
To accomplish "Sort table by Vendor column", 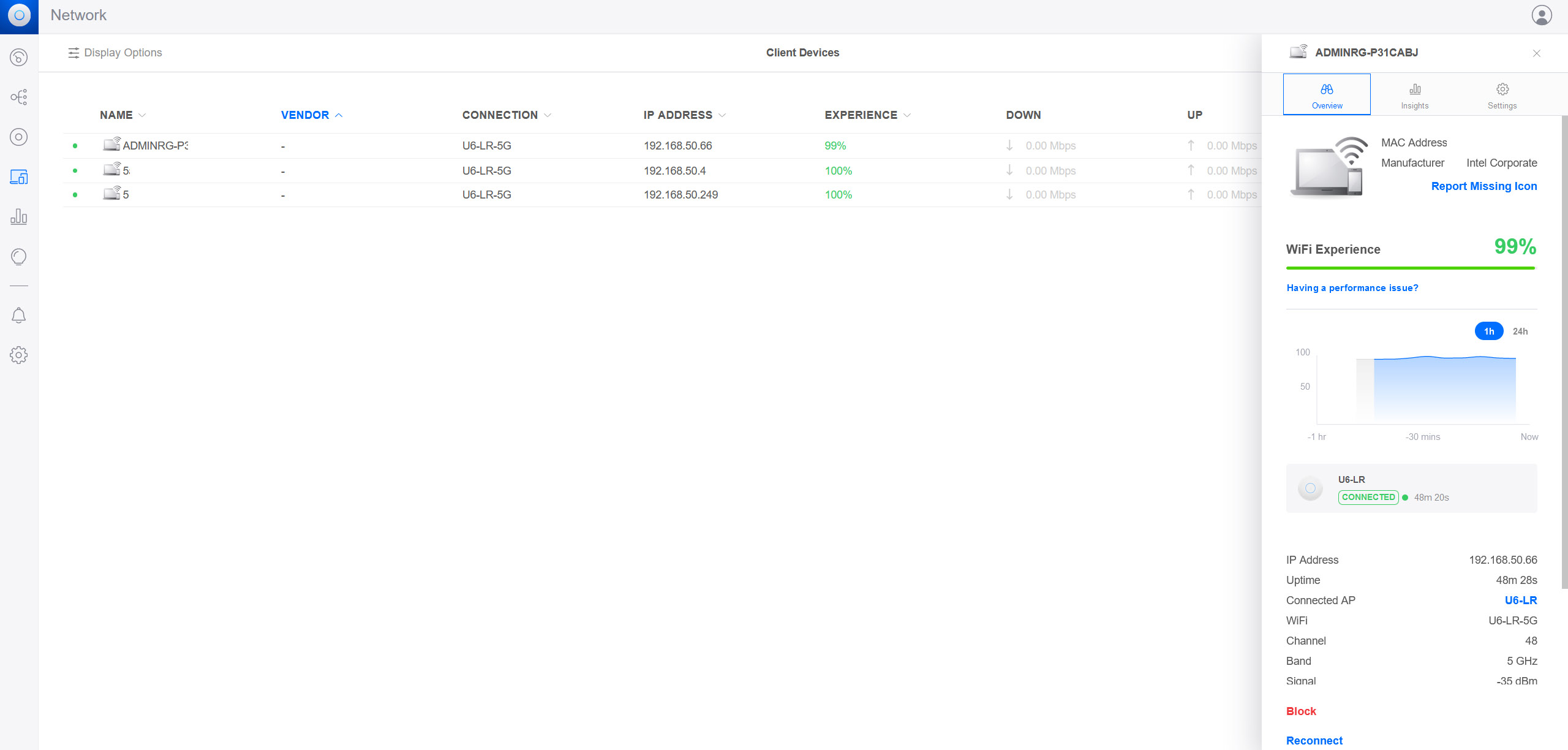I will [311, 115].
